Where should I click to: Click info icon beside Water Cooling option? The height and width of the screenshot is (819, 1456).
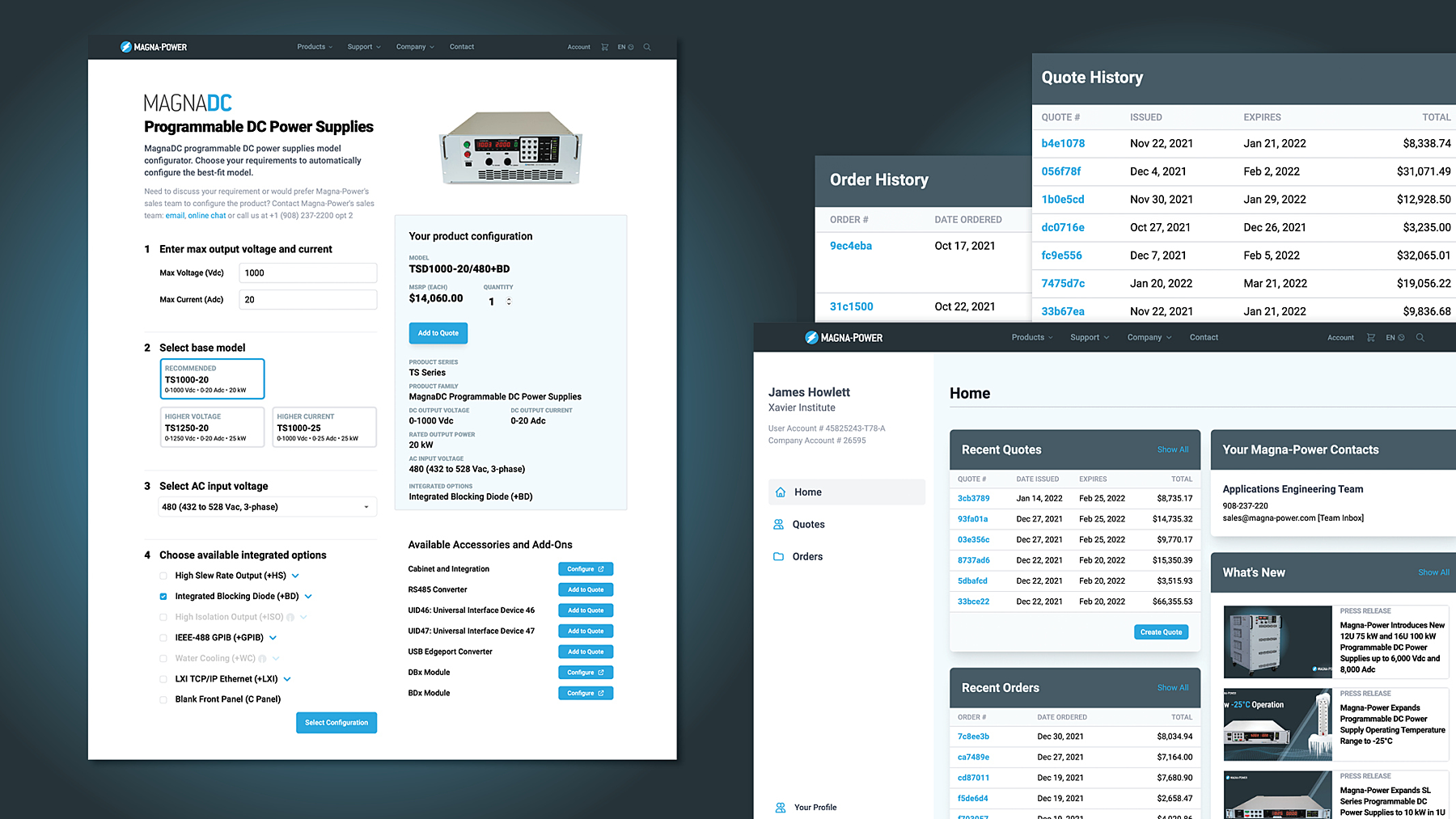point(262,659)
